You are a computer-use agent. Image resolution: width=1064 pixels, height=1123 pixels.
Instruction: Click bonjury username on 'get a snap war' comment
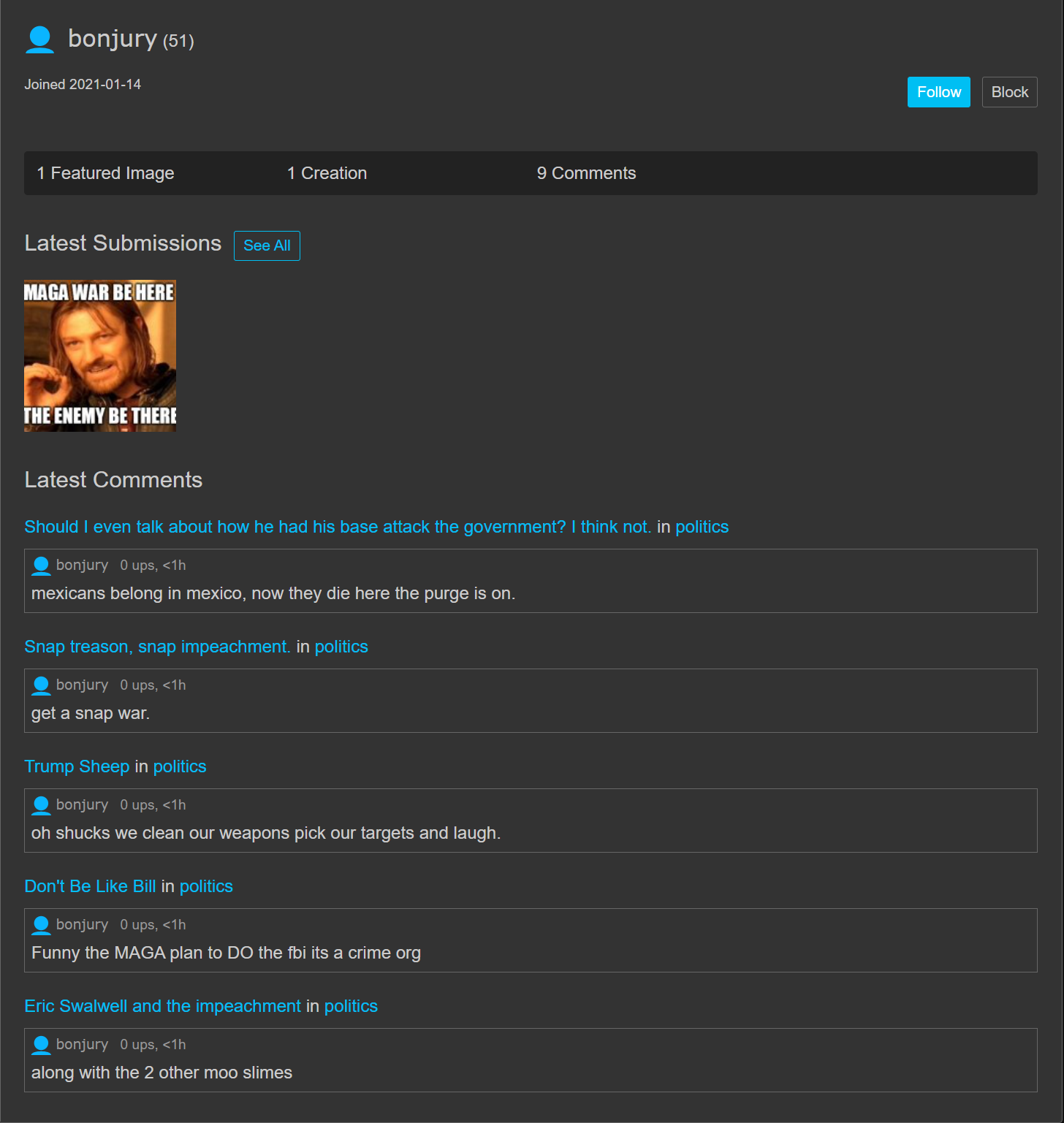[x=82, y=685]
